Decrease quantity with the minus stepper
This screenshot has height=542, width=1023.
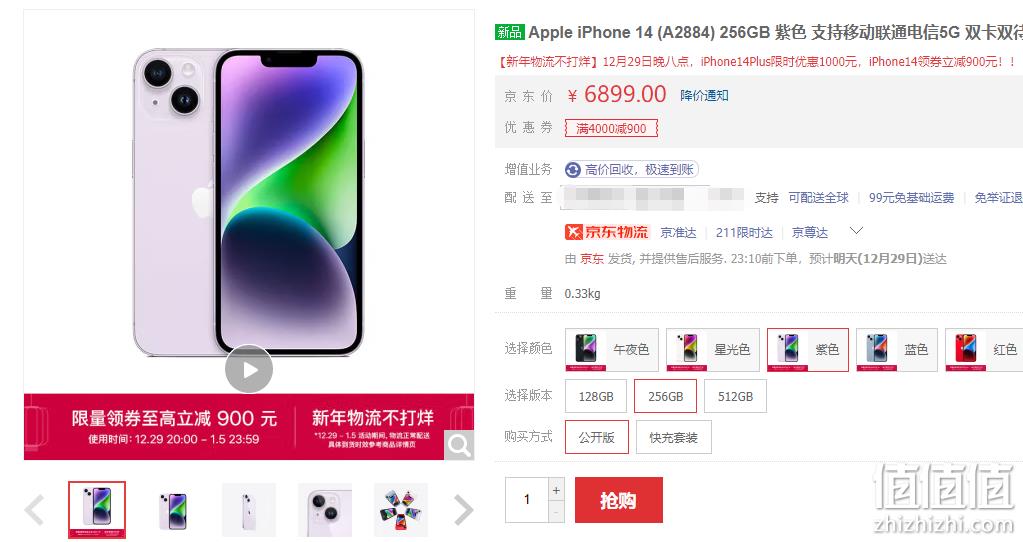pyautogui.click(x=556, y=513)
